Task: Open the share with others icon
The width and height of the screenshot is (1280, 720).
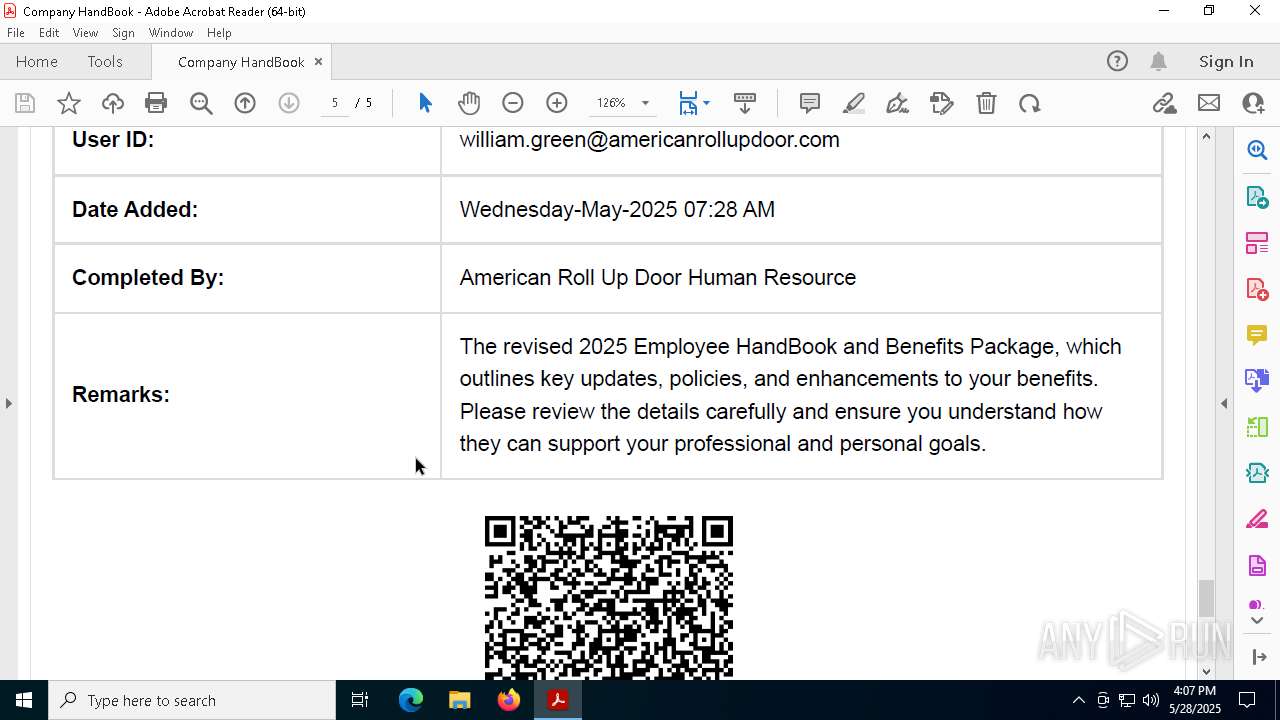Action: pyautogui.click(x=1253, y=103)
